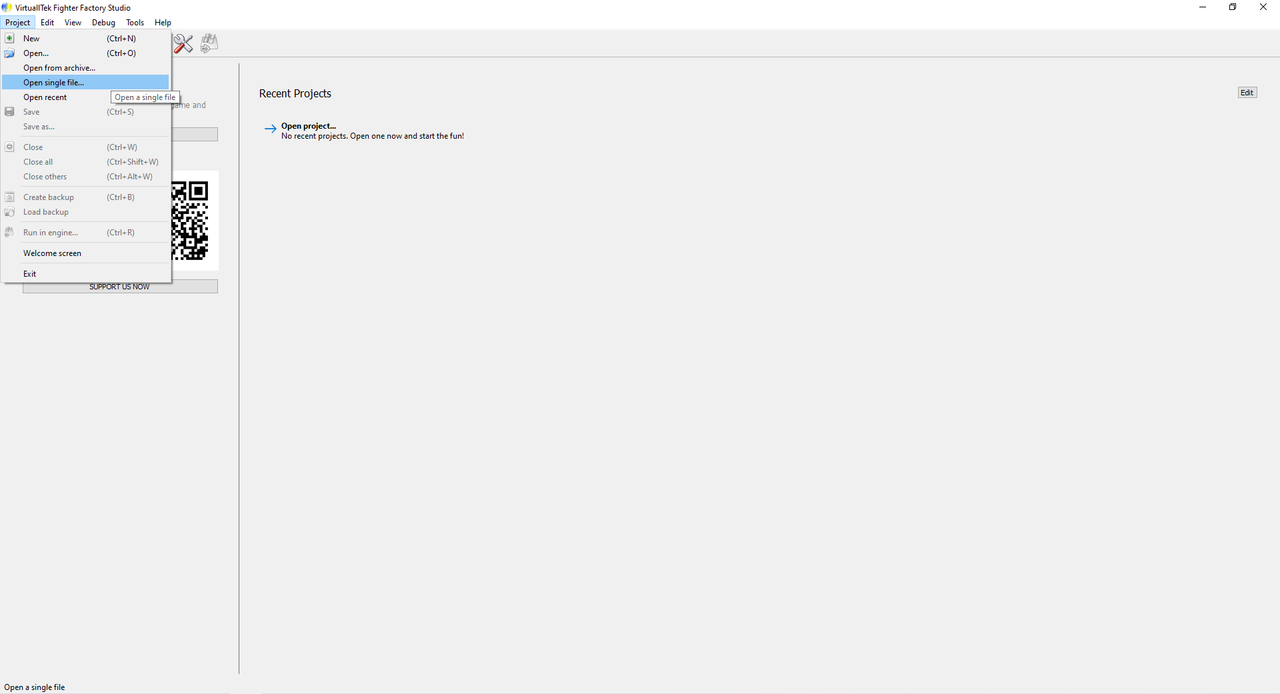
Task: Select Load backup menu entry
Action: pyautogui.click(x=86, y=212)
